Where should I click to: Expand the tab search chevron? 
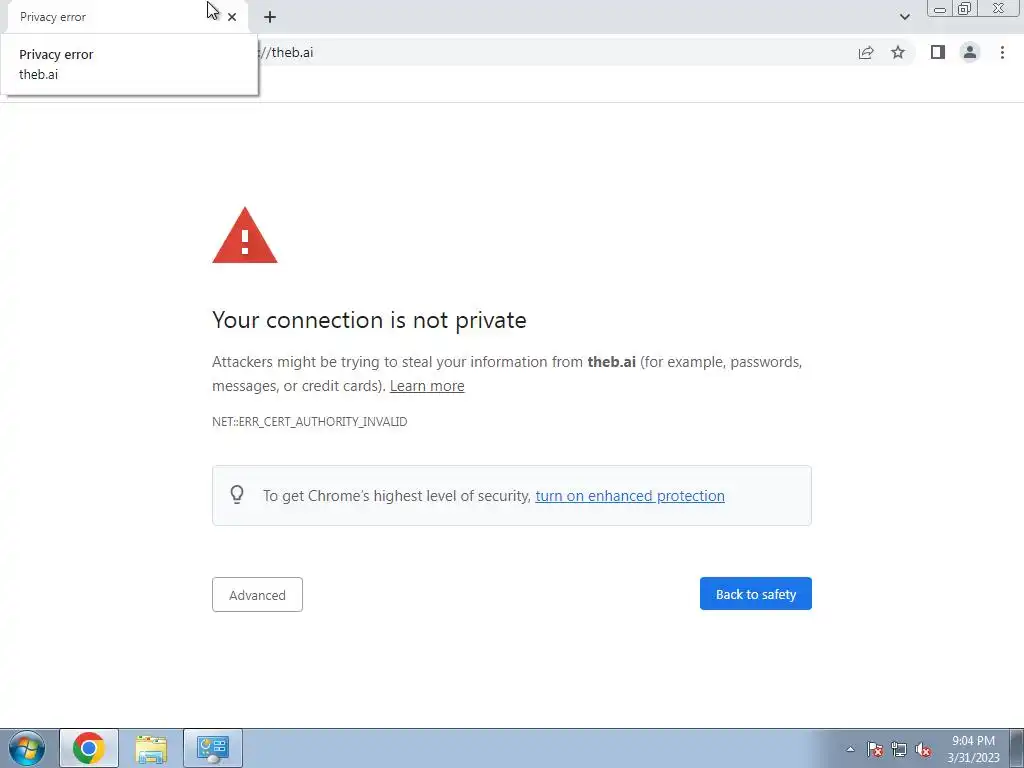(904, 17)
